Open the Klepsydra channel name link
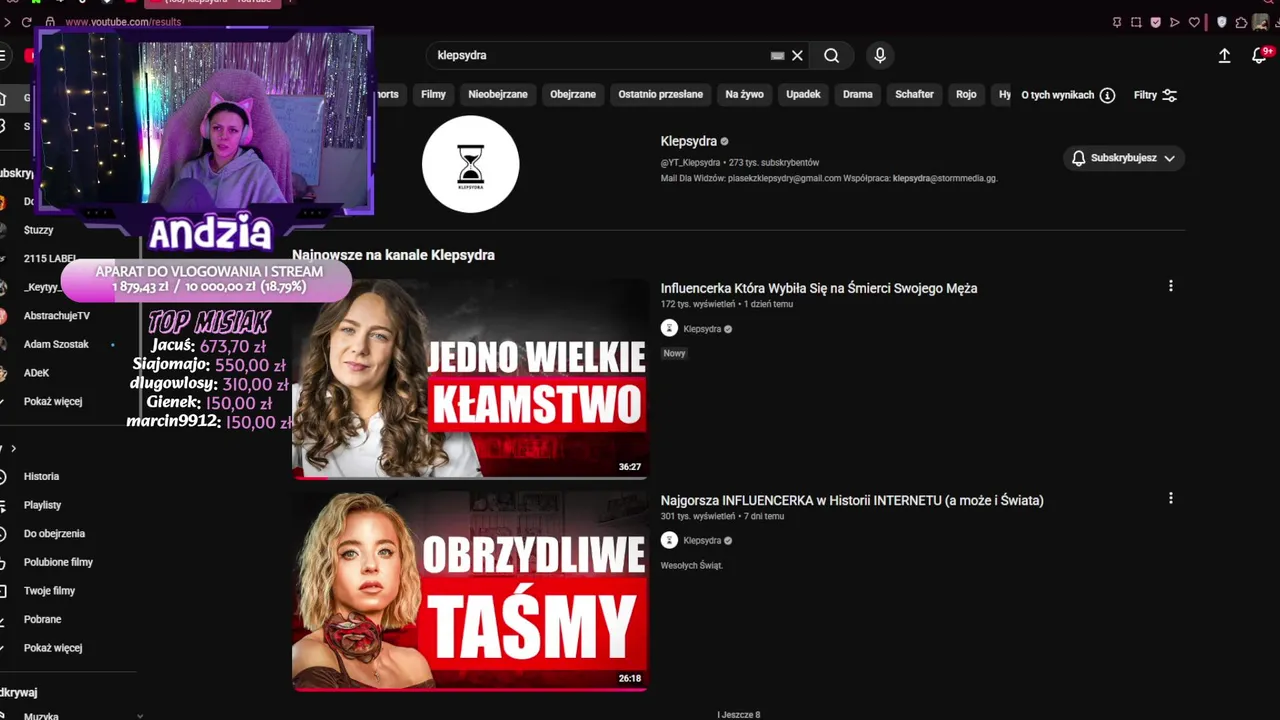 [688, 141]
